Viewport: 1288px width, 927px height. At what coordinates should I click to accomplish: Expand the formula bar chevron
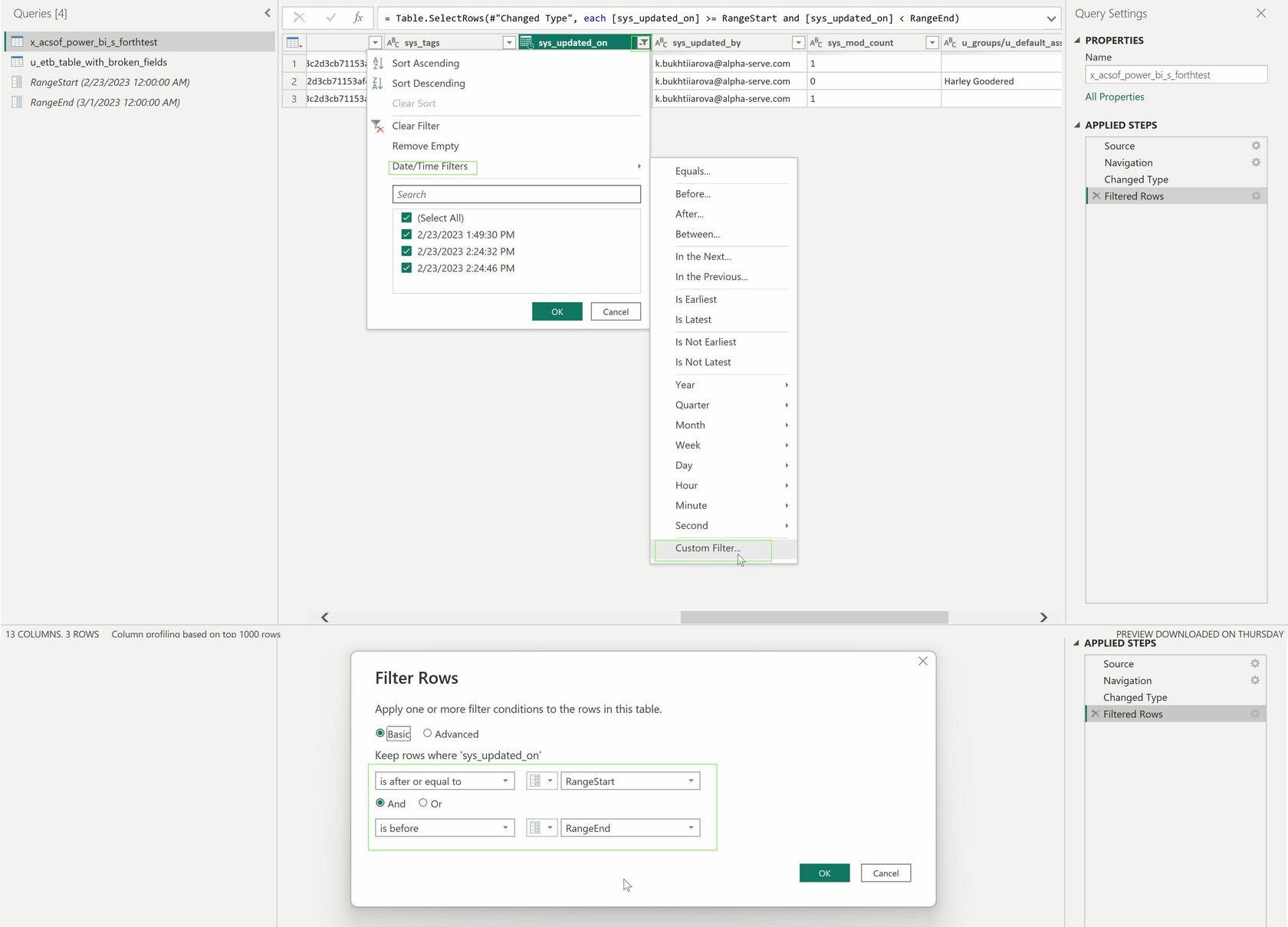[1050, 18]
